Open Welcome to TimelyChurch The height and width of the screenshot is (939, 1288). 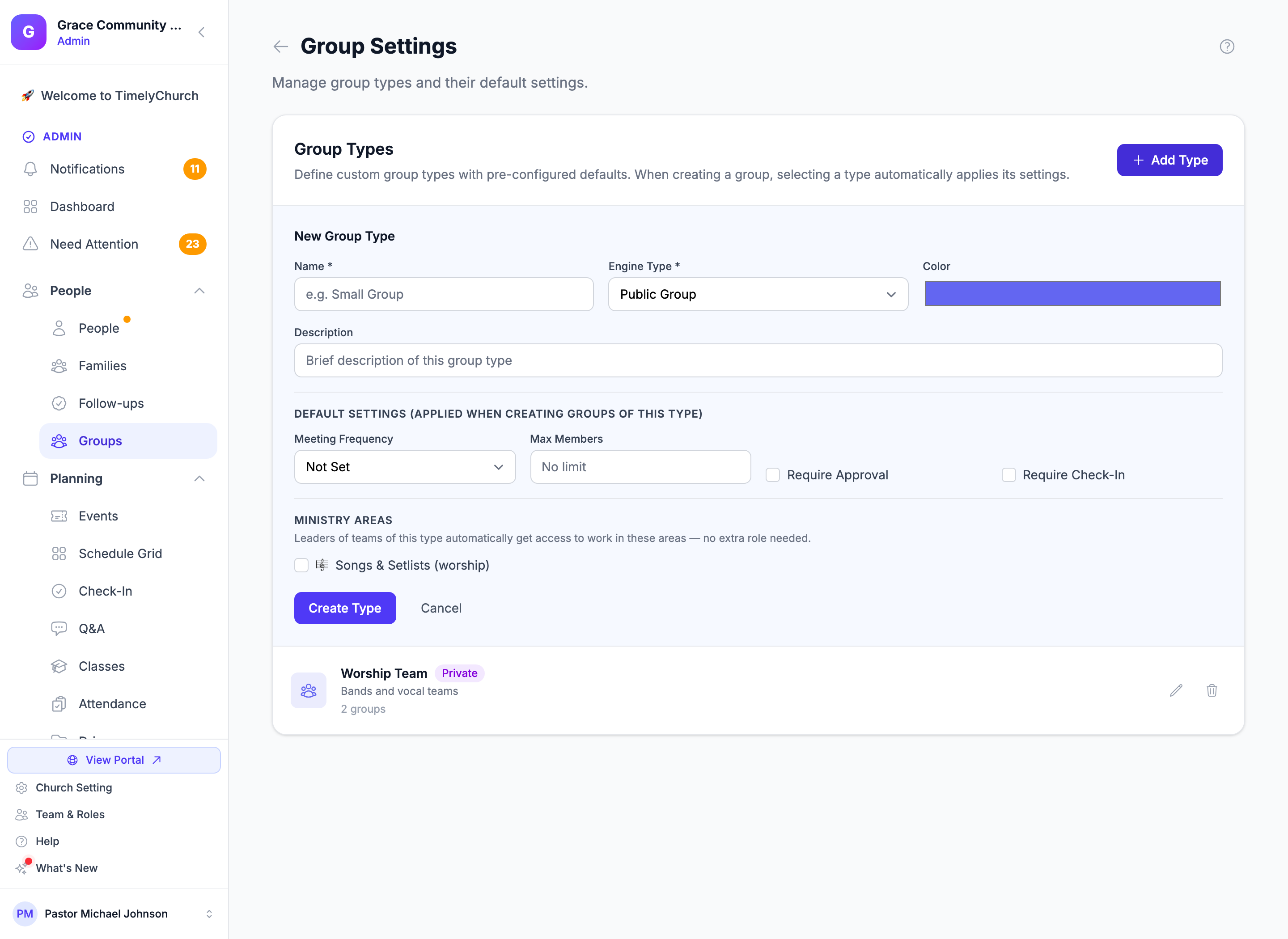[x=114, y=96]
